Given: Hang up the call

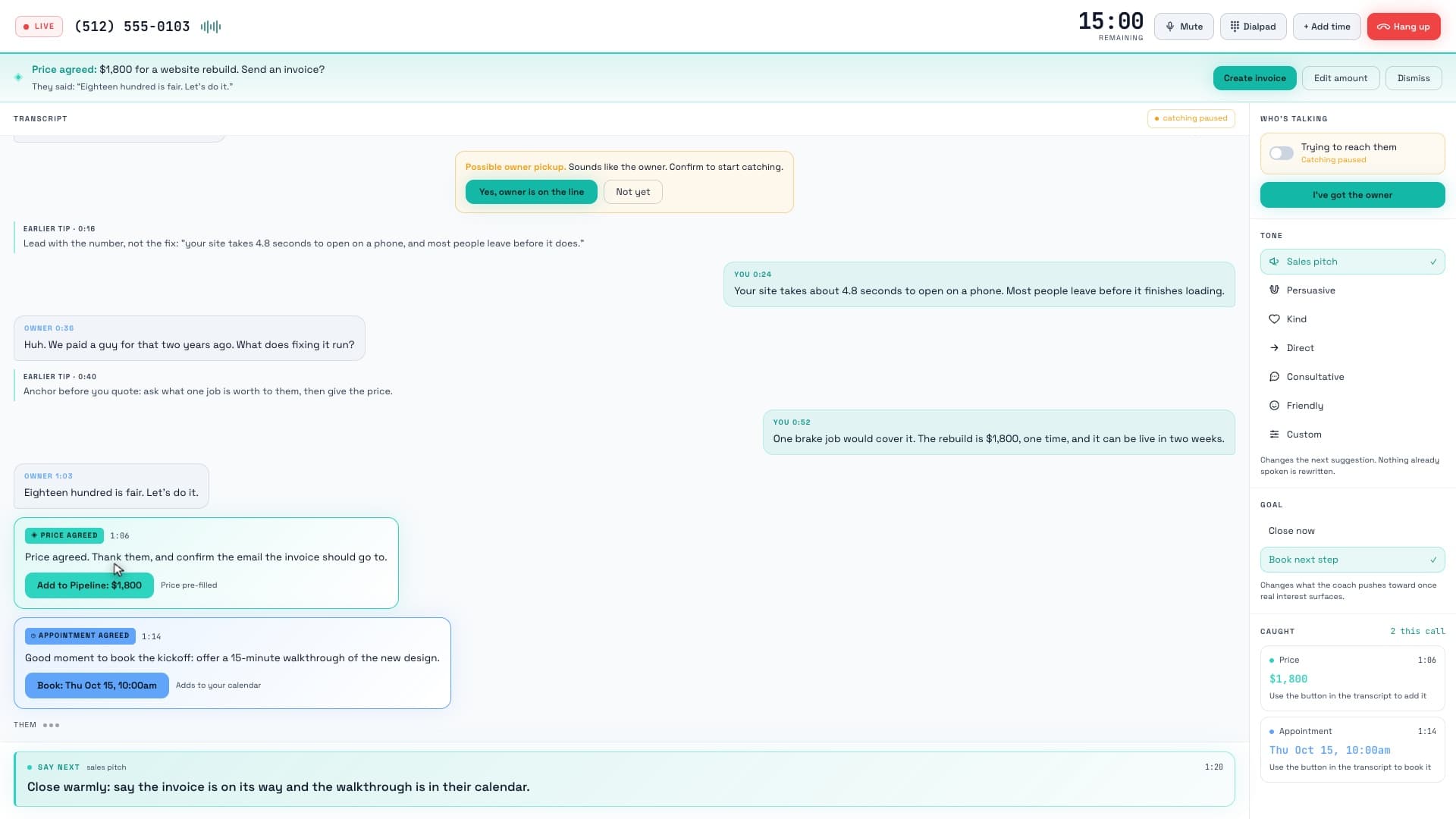Looking at the screenshot, I should (1404, 27).
